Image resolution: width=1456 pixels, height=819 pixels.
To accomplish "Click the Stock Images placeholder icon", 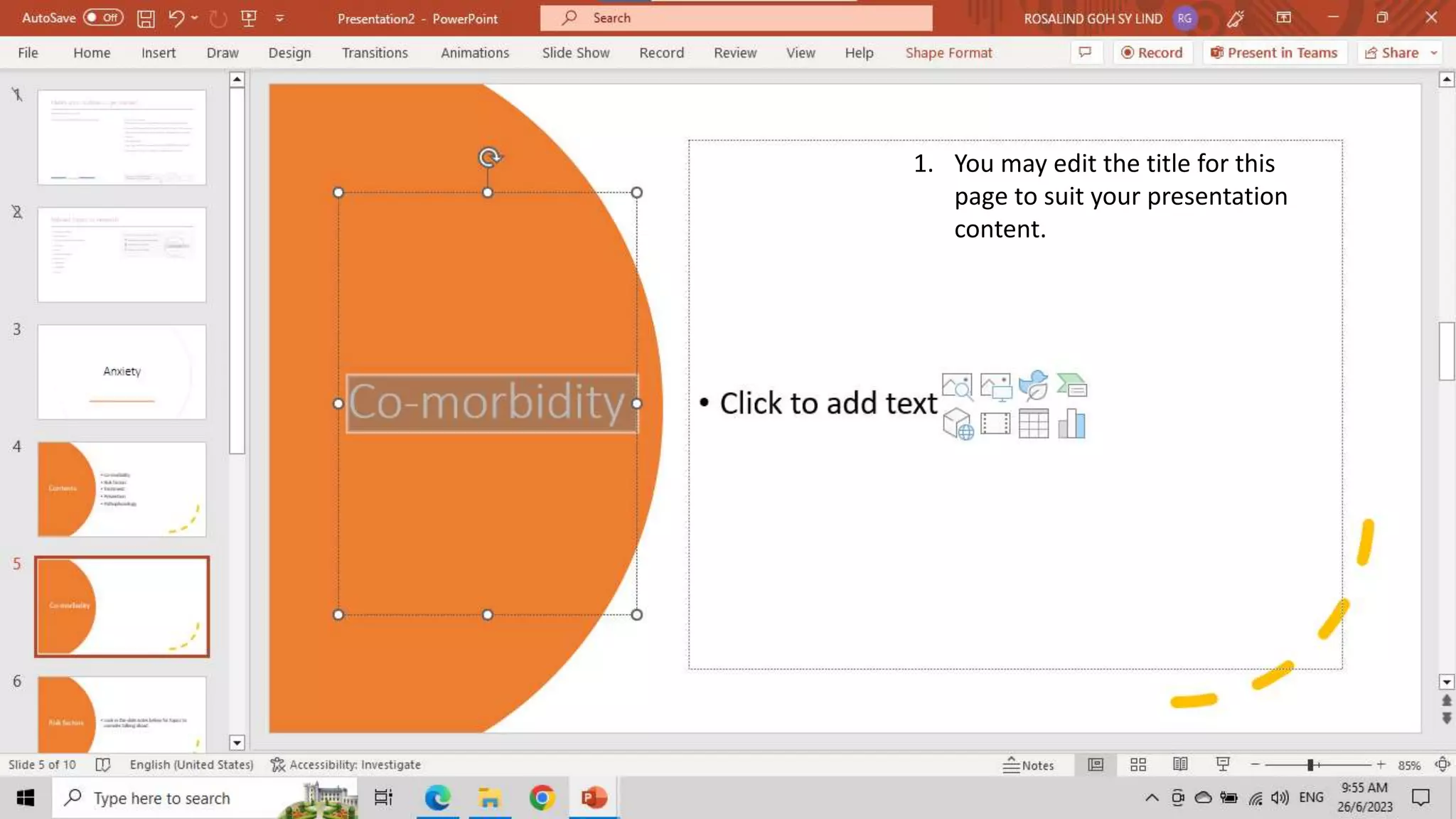I will 957,386.
